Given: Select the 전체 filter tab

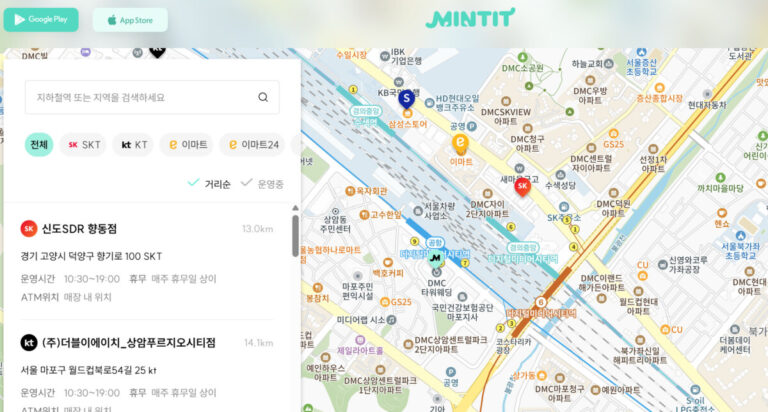Looking at the screenshot, I should point(39,145).
